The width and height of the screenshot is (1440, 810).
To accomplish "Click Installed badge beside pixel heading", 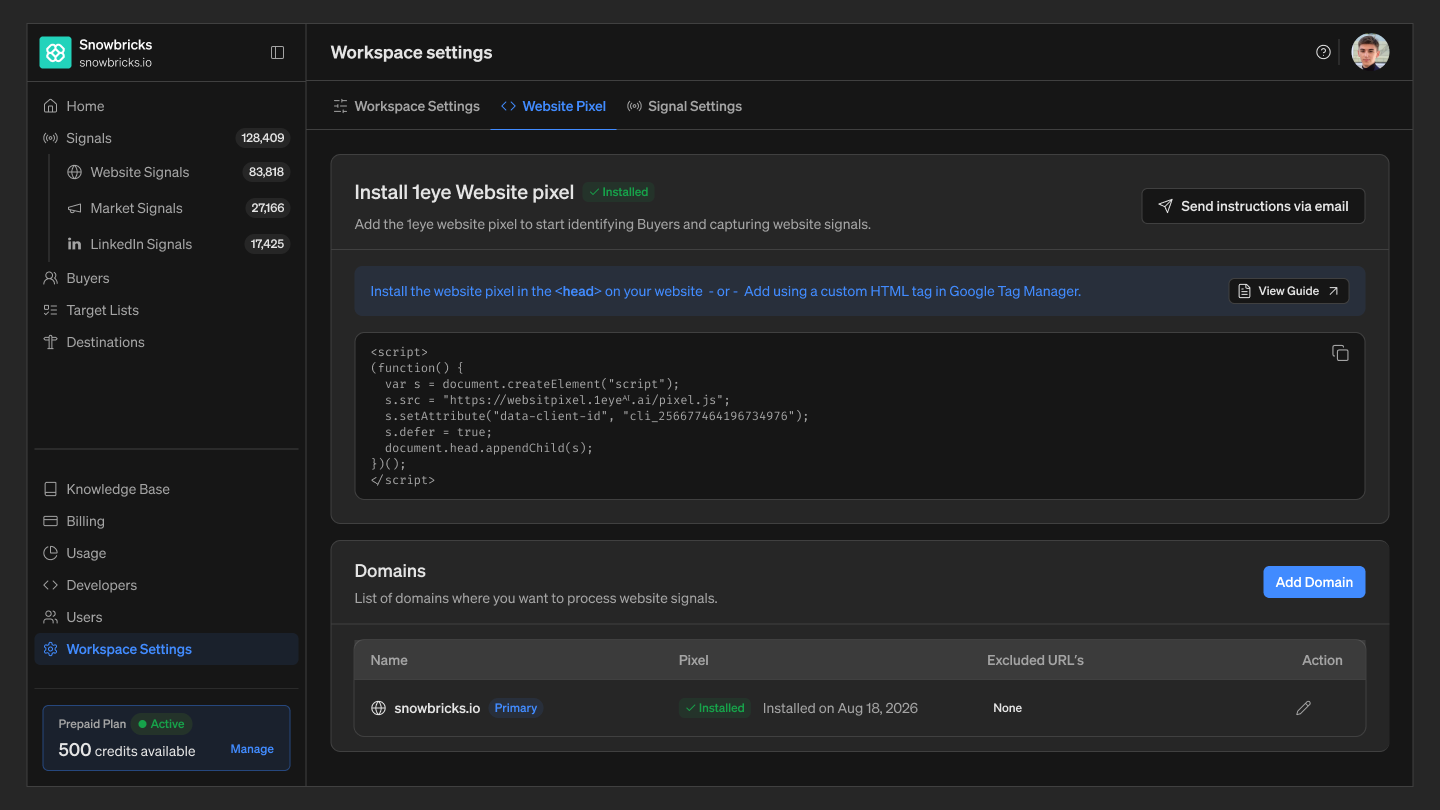I will pyautogui.click(x=619, y=192).
